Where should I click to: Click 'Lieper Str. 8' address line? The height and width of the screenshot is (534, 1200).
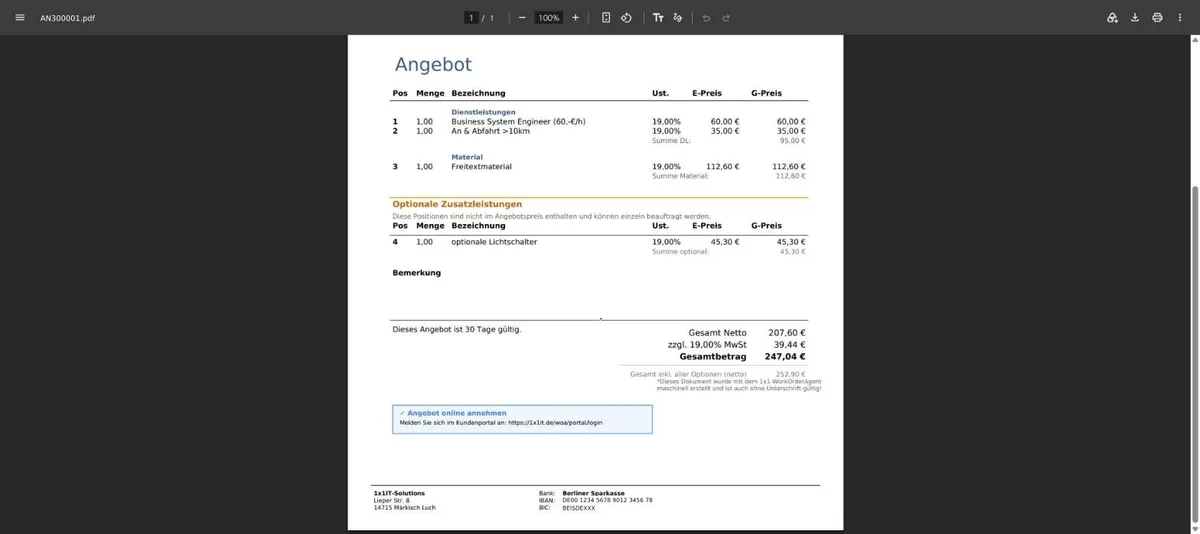tap(394, 500)
